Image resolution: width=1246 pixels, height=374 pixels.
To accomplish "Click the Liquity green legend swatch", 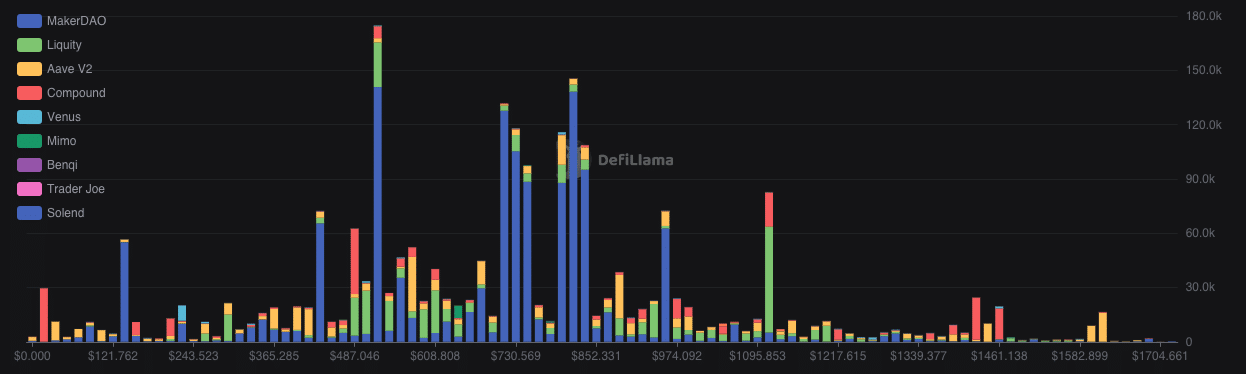I will [x=30, y=45].
